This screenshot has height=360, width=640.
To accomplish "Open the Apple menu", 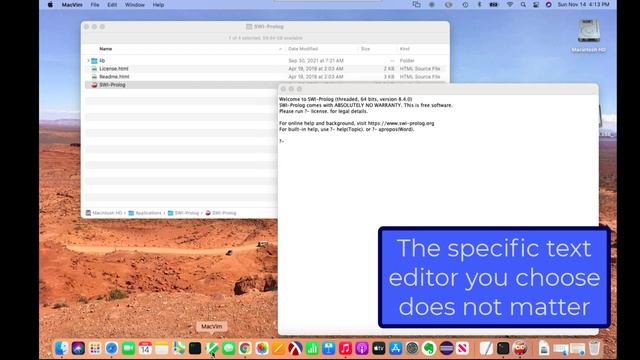I will tap(50, 4).
